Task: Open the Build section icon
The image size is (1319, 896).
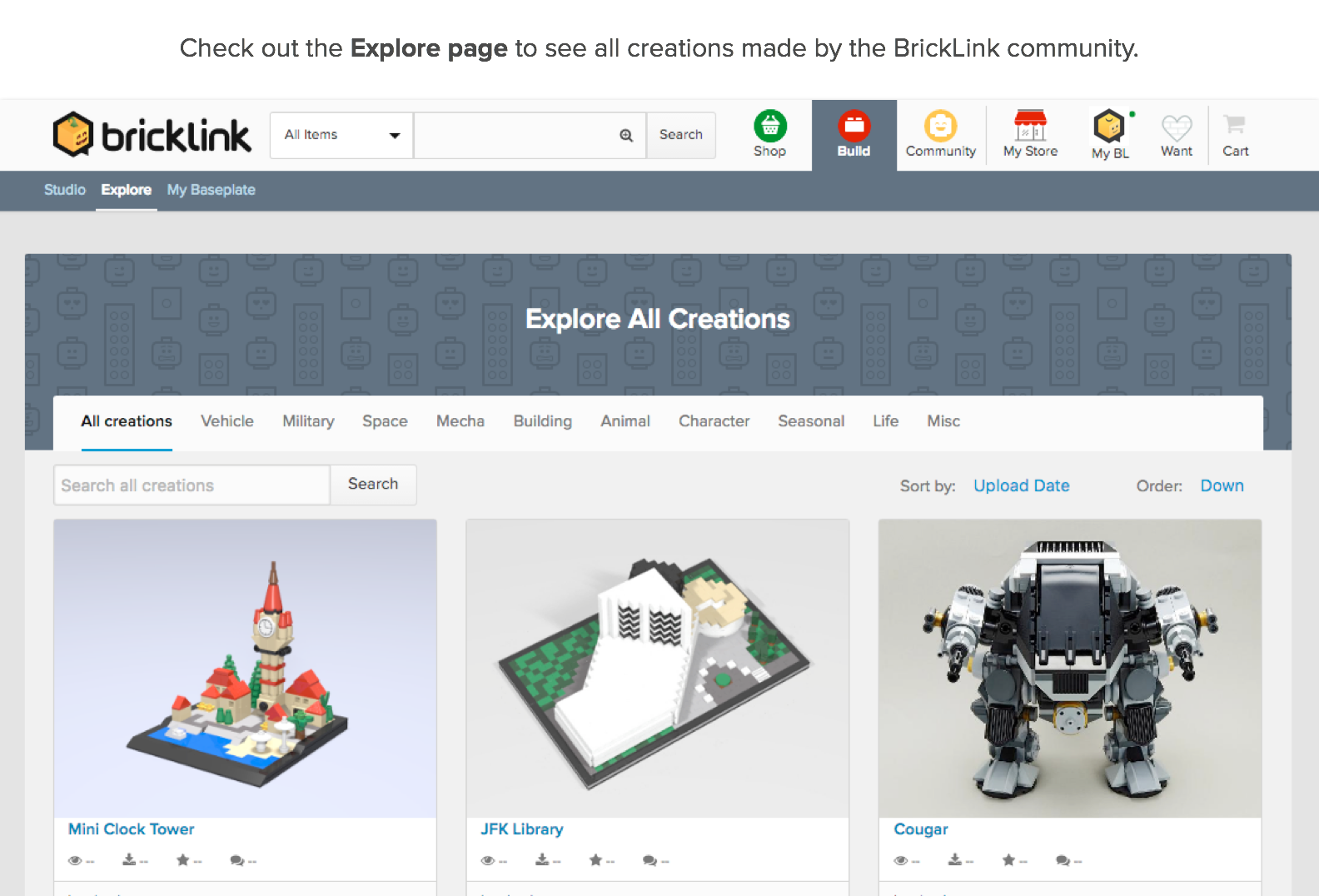Action: coord(854,126)
